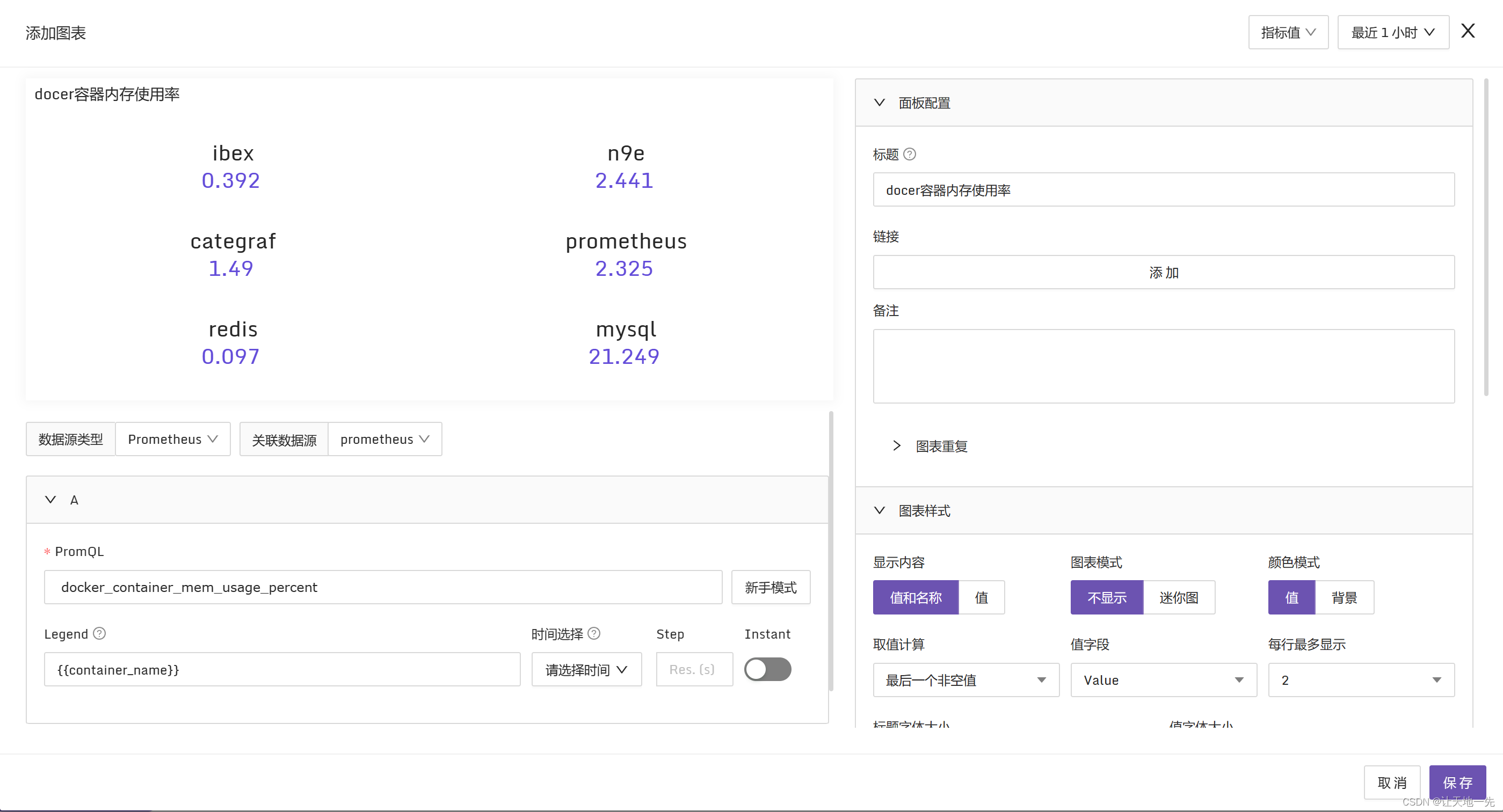Toggle the Instant switch on
The image size is (1503, 812).
(767, 669)
